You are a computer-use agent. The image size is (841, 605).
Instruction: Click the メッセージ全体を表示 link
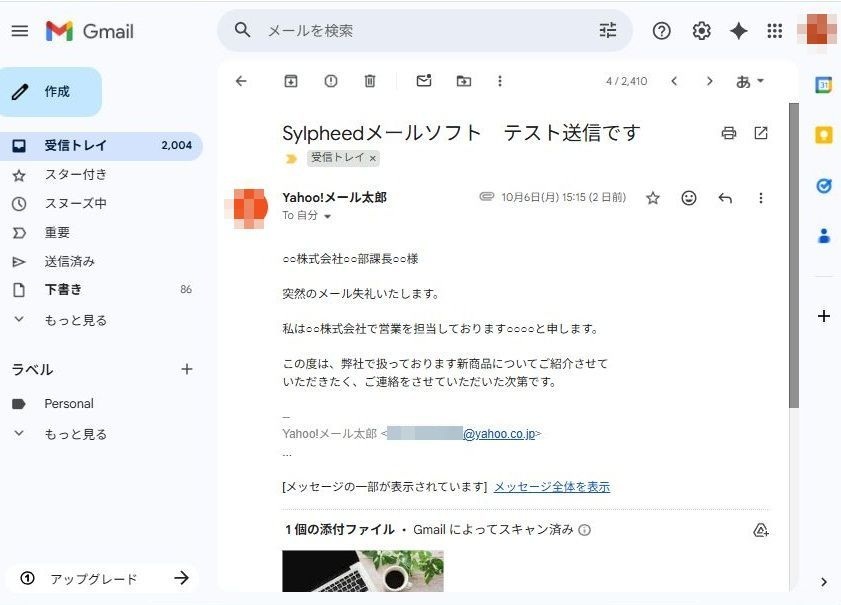[x=551, y=487]
